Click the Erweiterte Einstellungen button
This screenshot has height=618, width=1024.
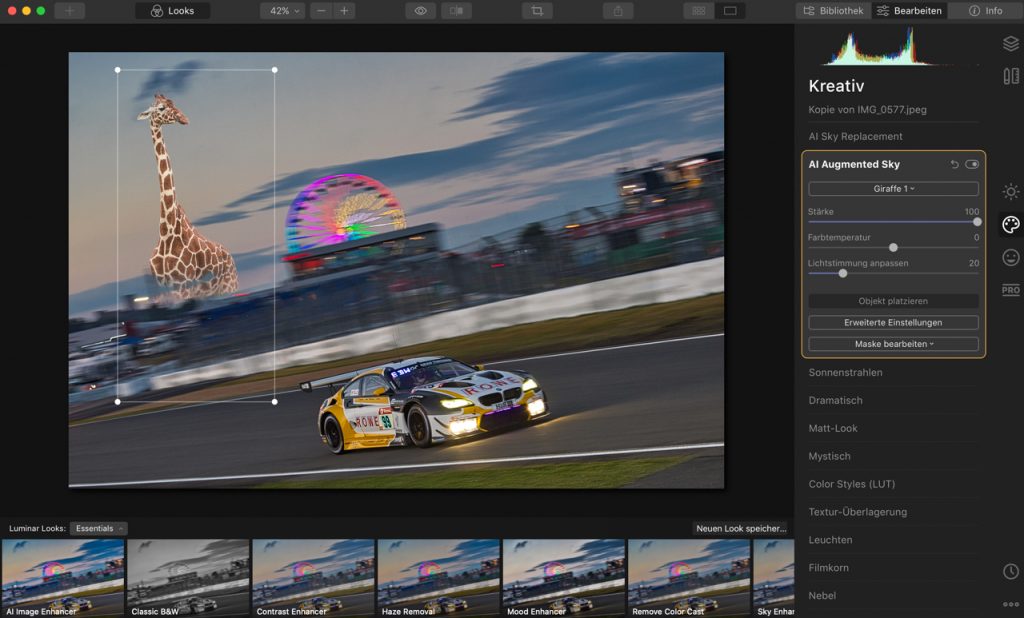[893, 322]
